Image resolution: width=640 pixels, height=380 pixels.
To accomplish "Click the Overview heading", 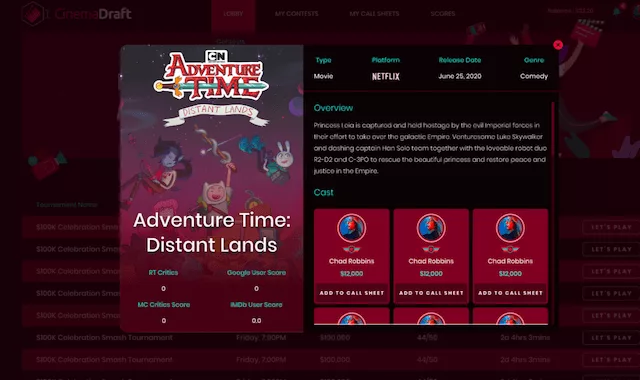I will (x=333, y=108).
